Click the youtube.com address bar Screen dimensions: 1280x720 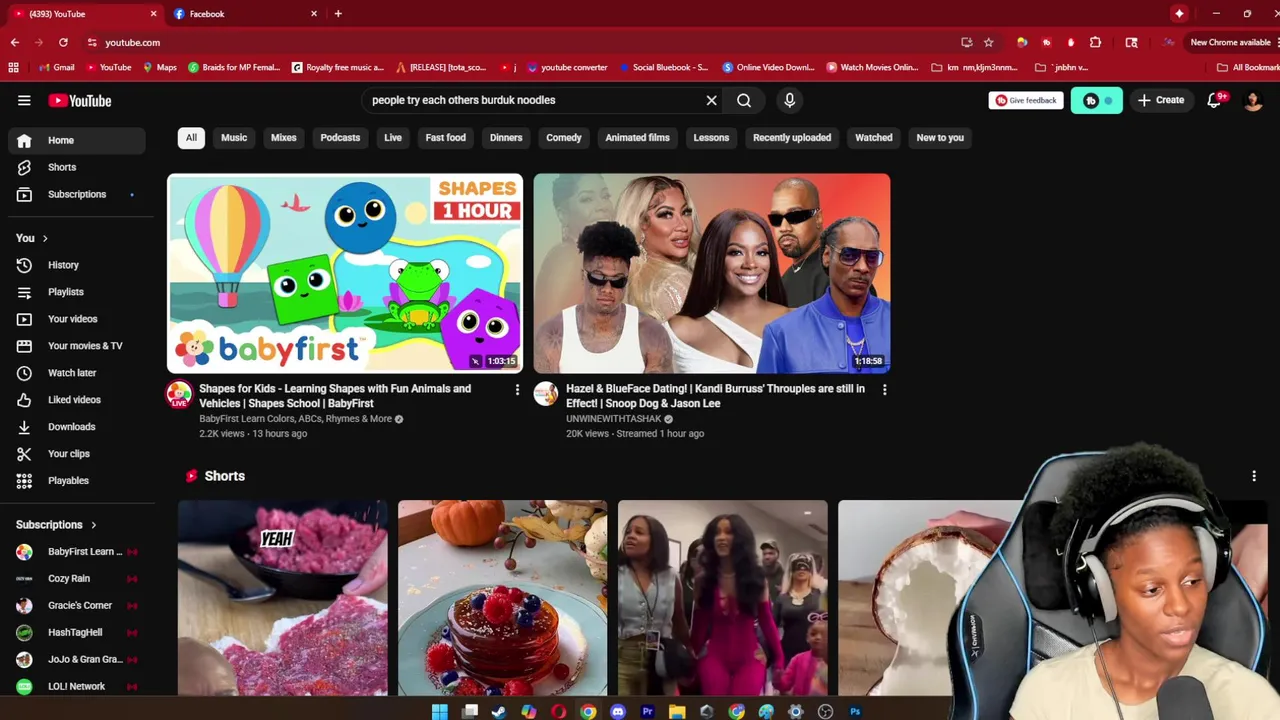pyautogui.click(x=520, y=42)
